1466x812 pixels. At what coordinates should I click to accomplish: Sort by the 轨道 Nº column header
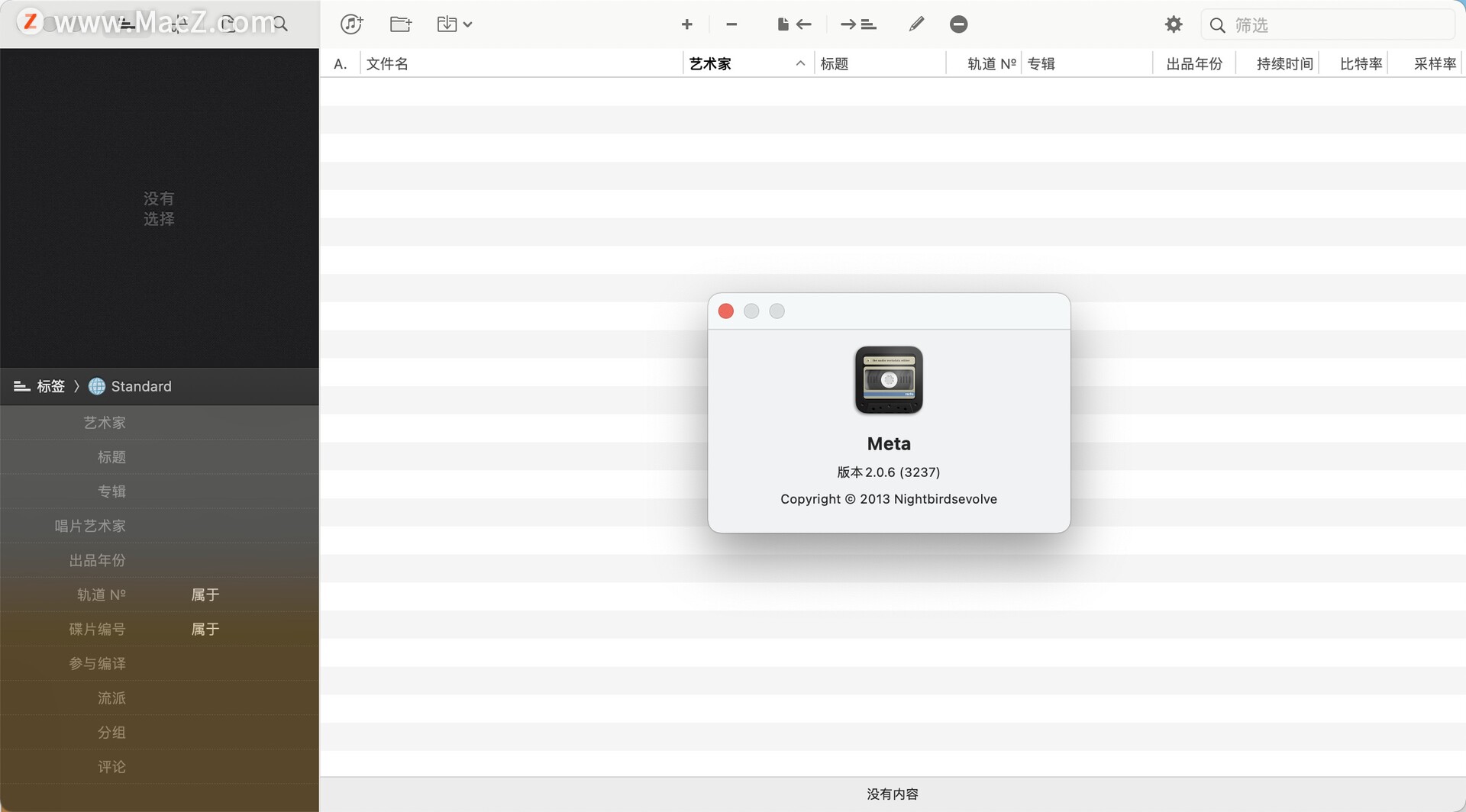[x=984, y=64]
